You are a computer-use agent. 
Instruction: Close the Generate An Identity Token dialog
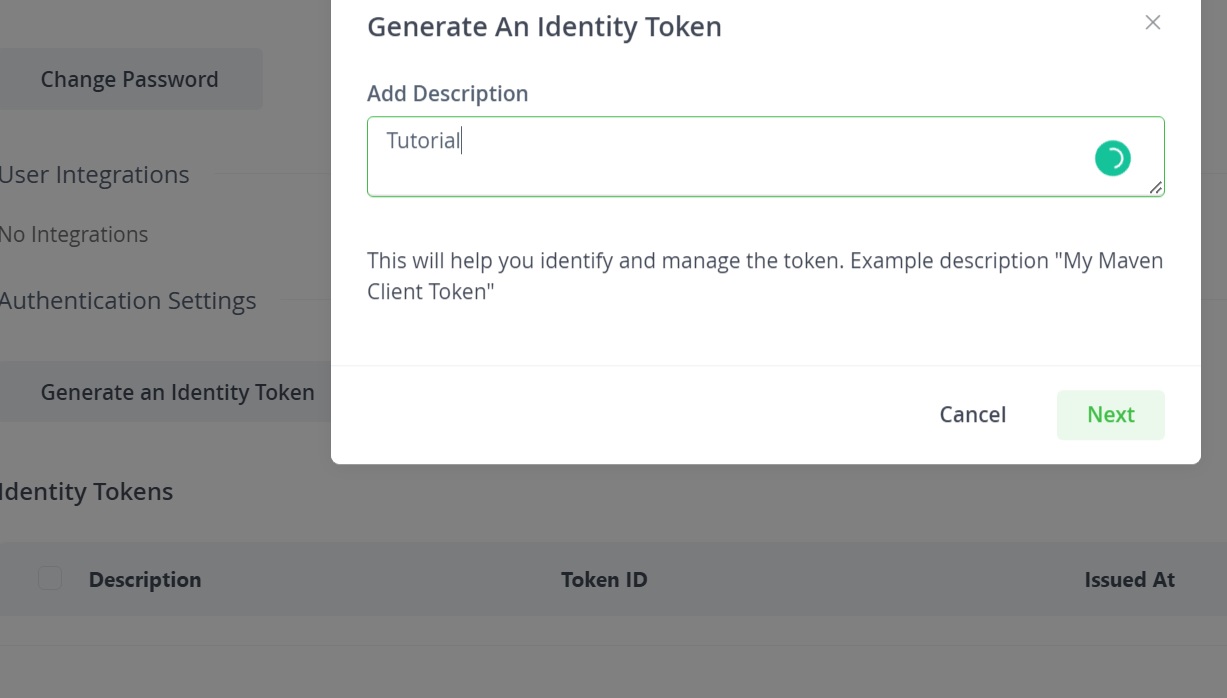(1152, 23)
